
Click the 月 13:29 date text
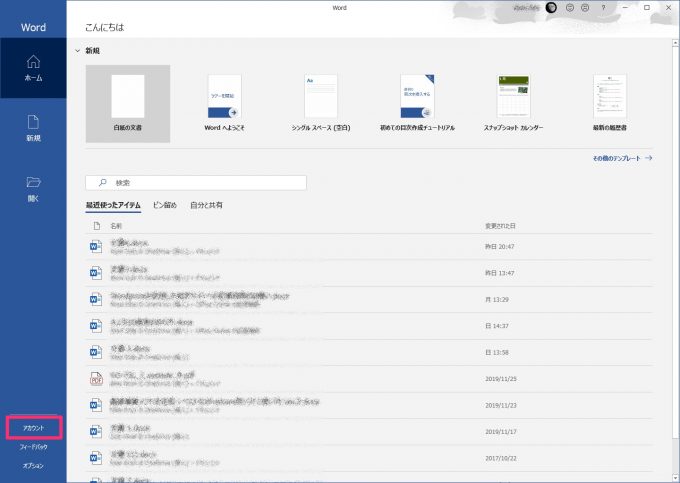pos(497,299)
